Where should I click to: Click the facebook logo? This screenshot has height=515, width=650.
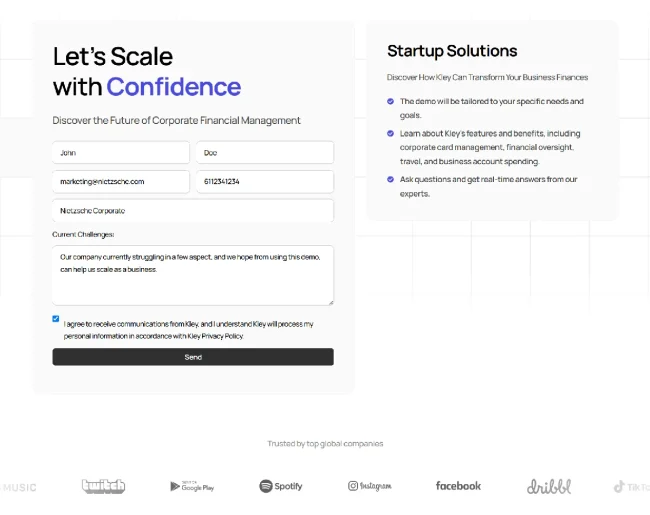point(458,486)
